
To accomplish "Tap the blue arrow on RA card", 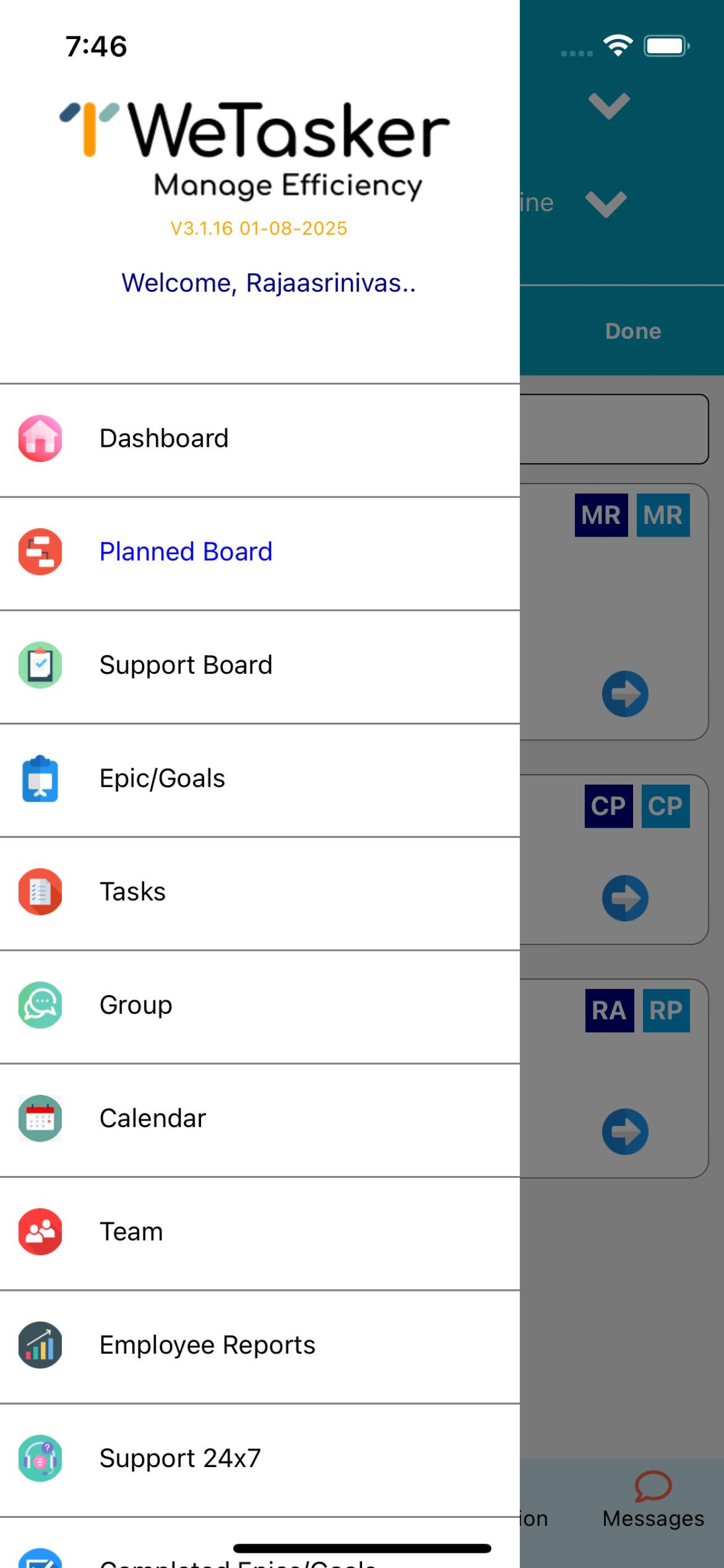I will [x=625, y=1132].
